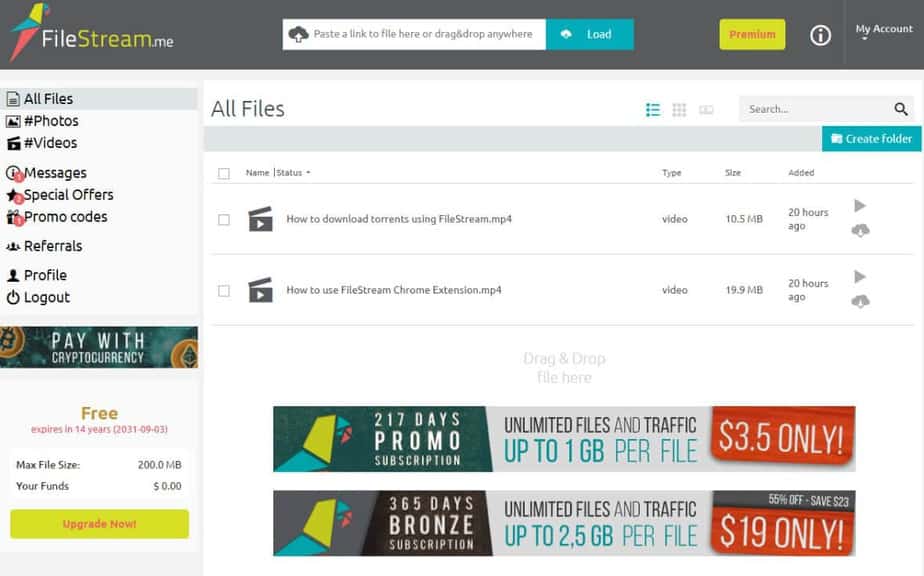The height and width of the screenshot is (576, 924).
Task: Check the Chrome Extension file checkbox
Action: click(x=224, y=291)
